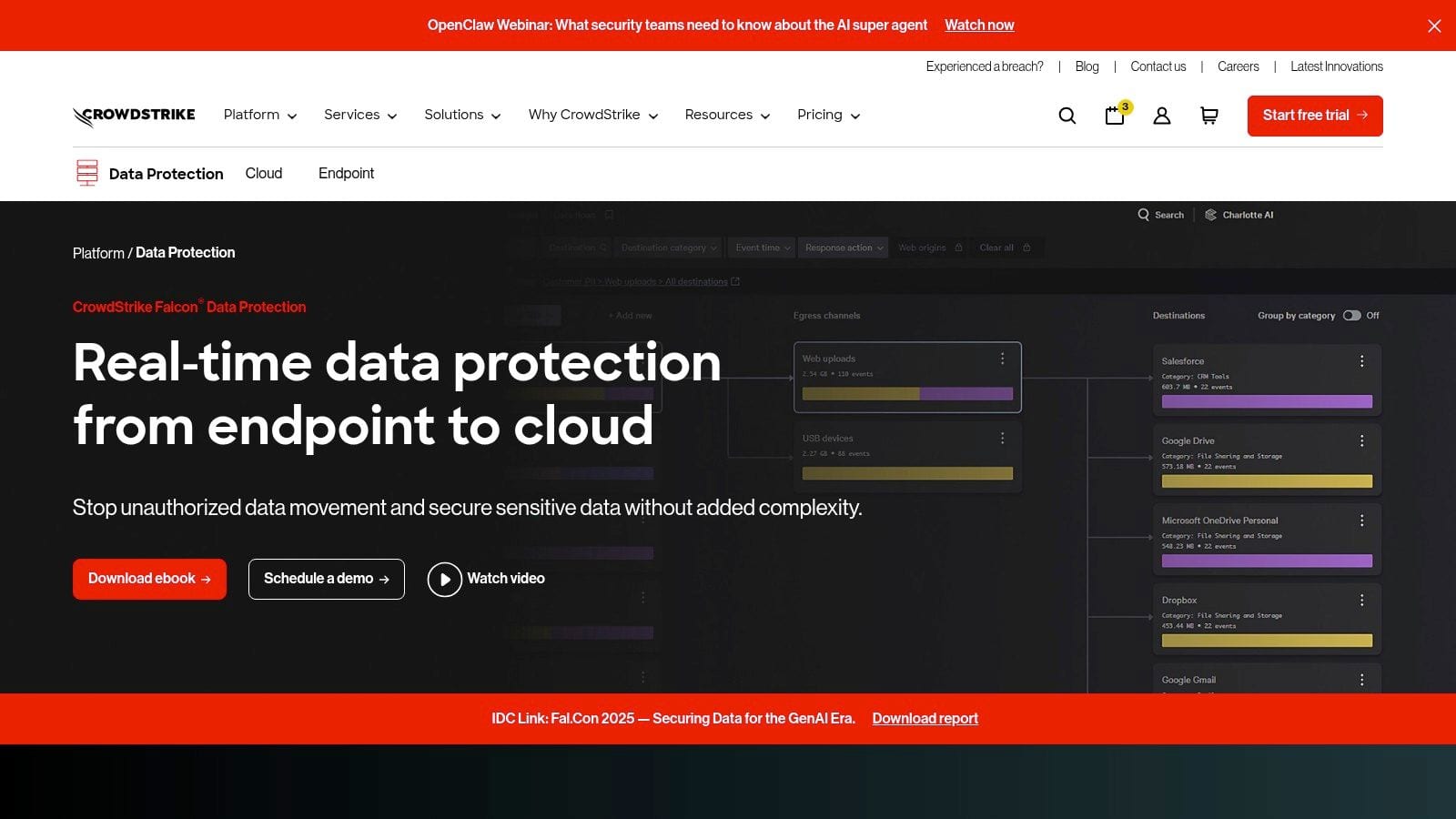Click the Start free trial button

pos(1315,116)
